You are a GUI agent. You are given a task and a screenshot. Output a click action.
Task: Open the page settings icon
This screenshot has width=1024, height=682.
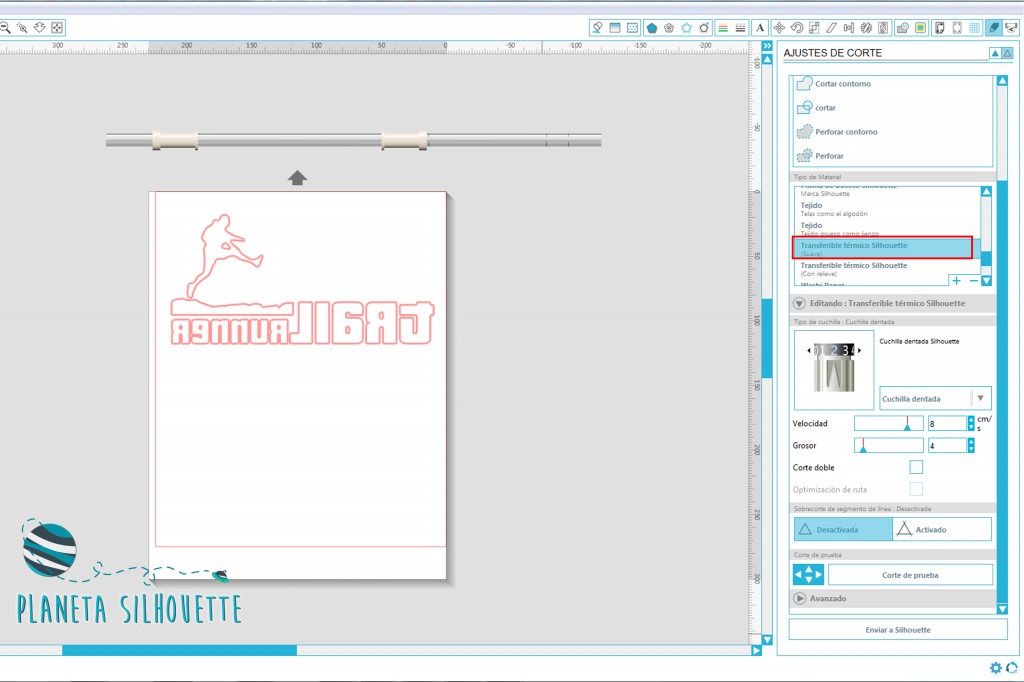940,27
